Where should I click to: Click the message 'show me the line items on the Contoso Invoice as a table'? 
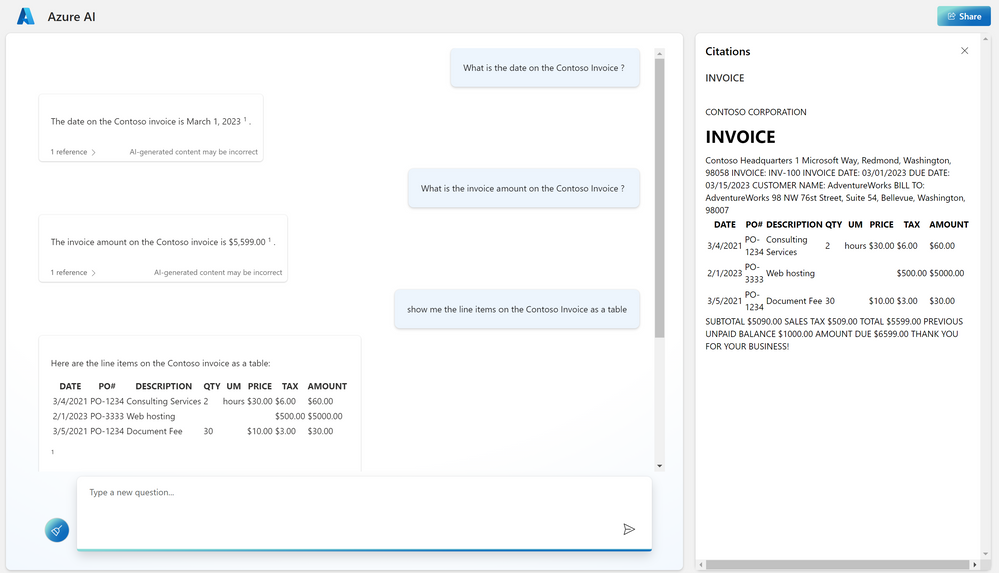pos(517,309)
